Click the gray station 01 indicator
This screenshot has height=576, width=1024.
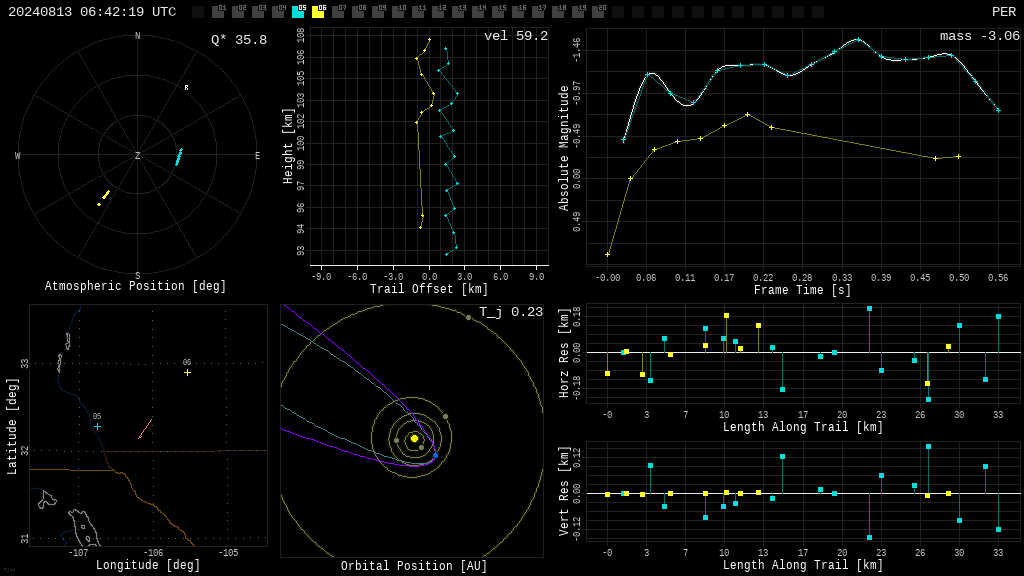tap(219, 12)
